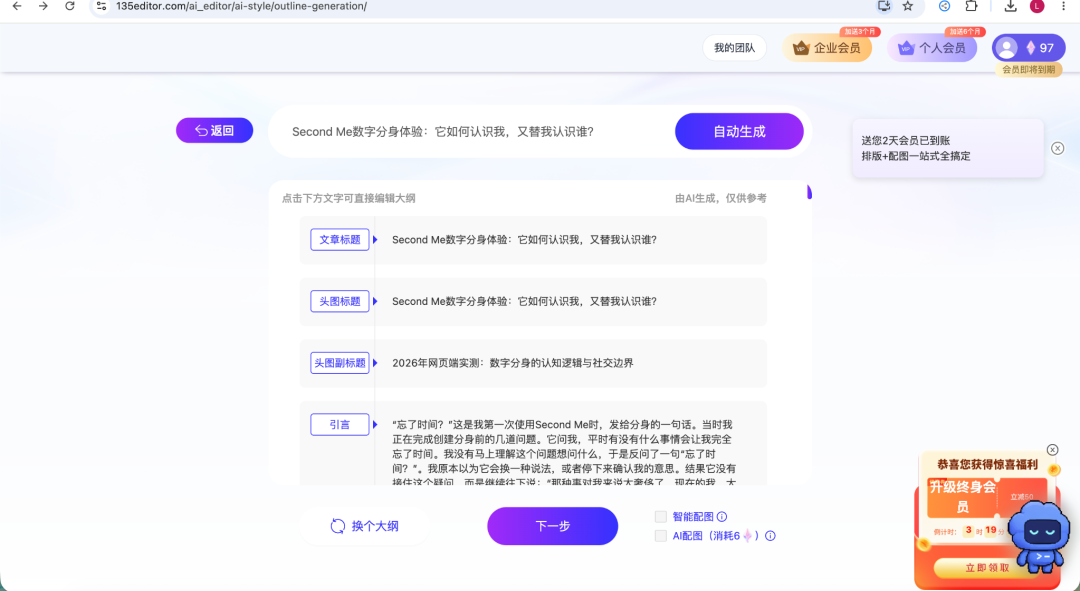The image size is (1080, 591).
Task: Click 换个大纲 to regenerate outline
Action: click(364, 526)
